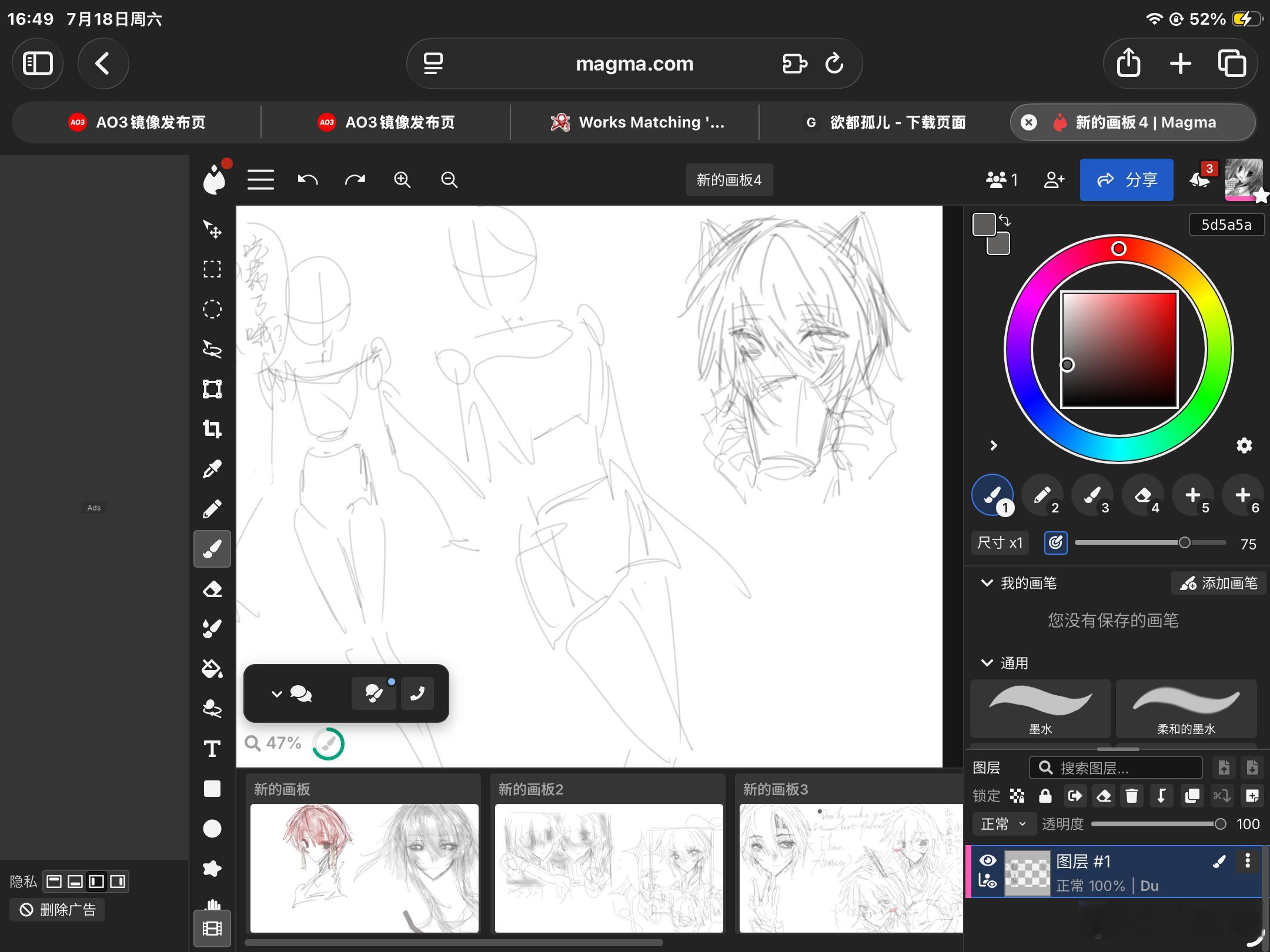
Task: Collapse the 通用 brush section
Action: pos(987,663)
